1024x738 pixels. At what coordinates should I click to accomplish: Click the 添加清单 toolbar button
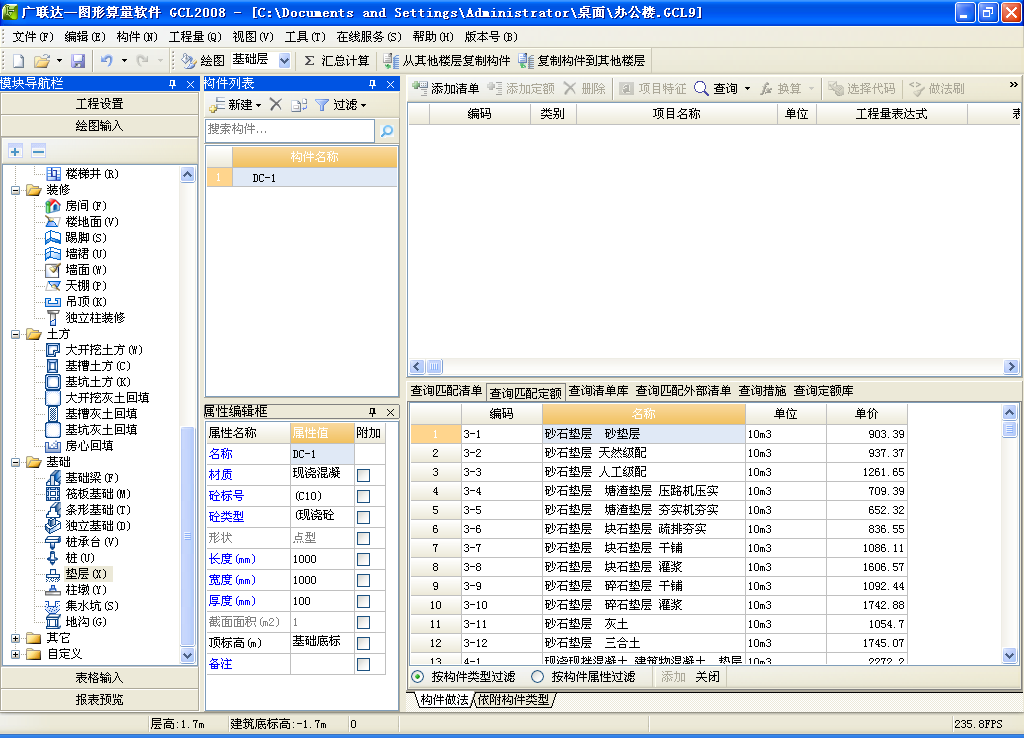pyautogui.click(x=446, y=89)
